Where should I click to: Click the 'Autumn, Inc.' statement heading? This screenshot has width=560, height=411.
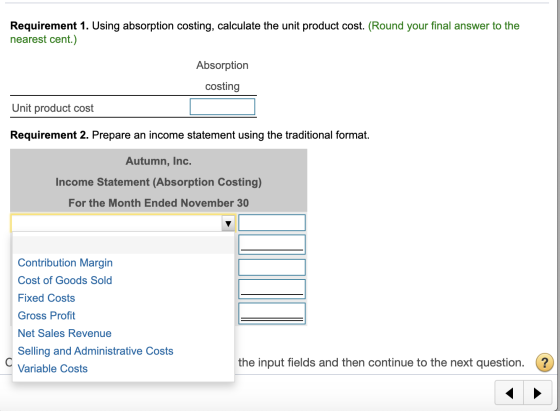[x=159, y=161]
